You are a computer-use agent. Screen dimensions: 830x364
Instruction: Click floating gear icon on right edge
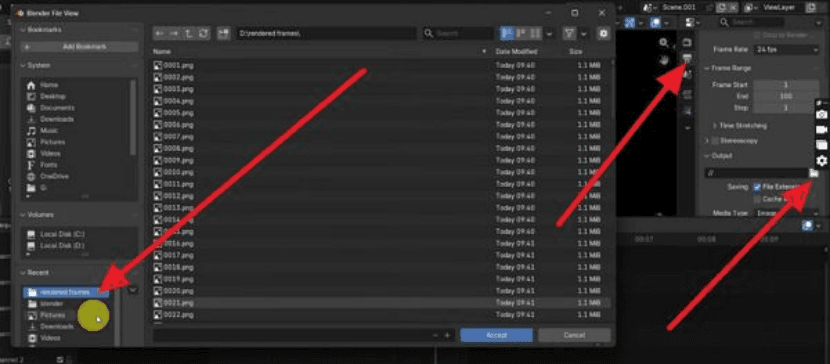822,161
